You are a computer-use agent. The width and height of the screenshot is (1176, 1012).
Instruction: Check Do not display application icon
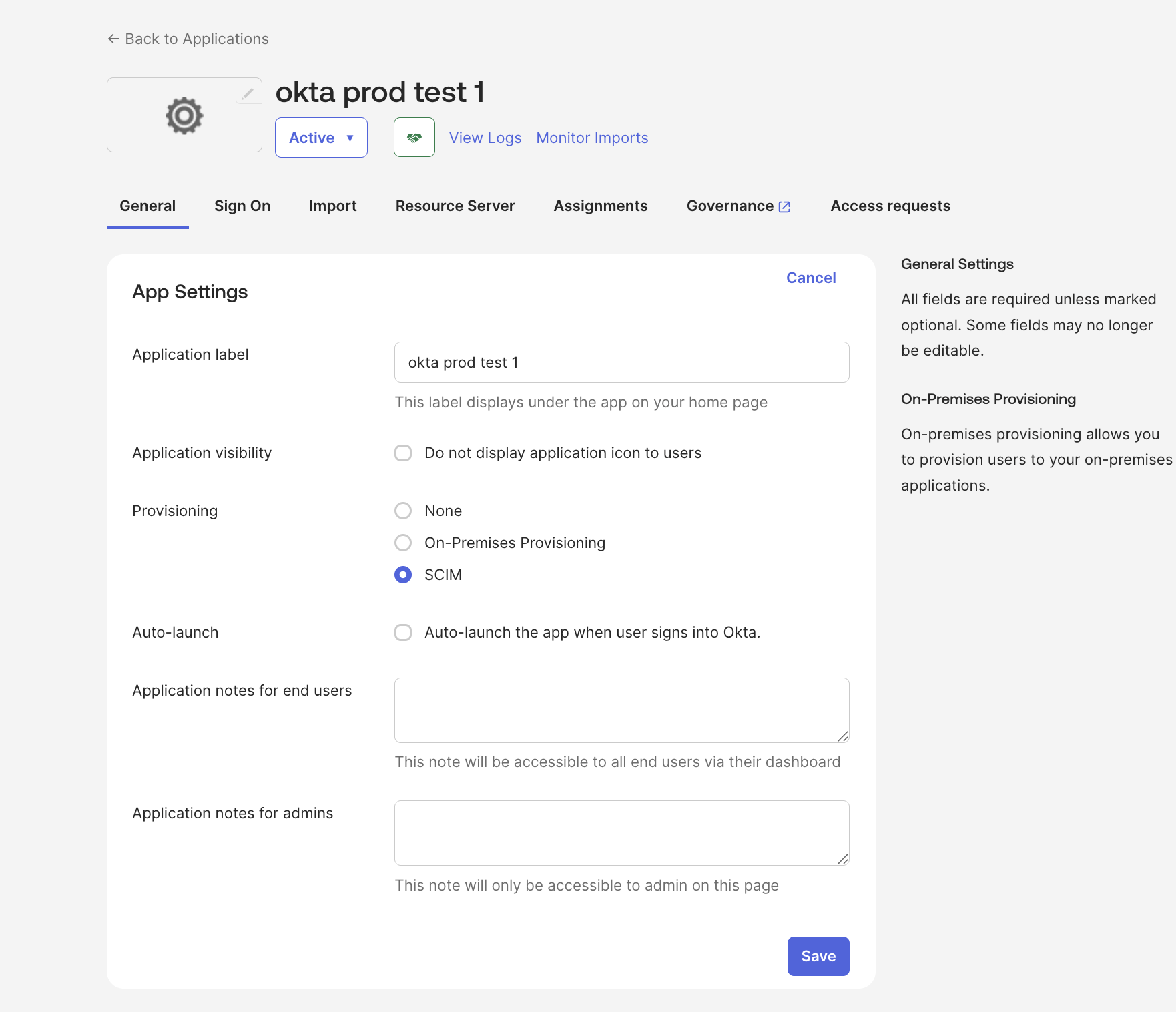coord(403,453)
